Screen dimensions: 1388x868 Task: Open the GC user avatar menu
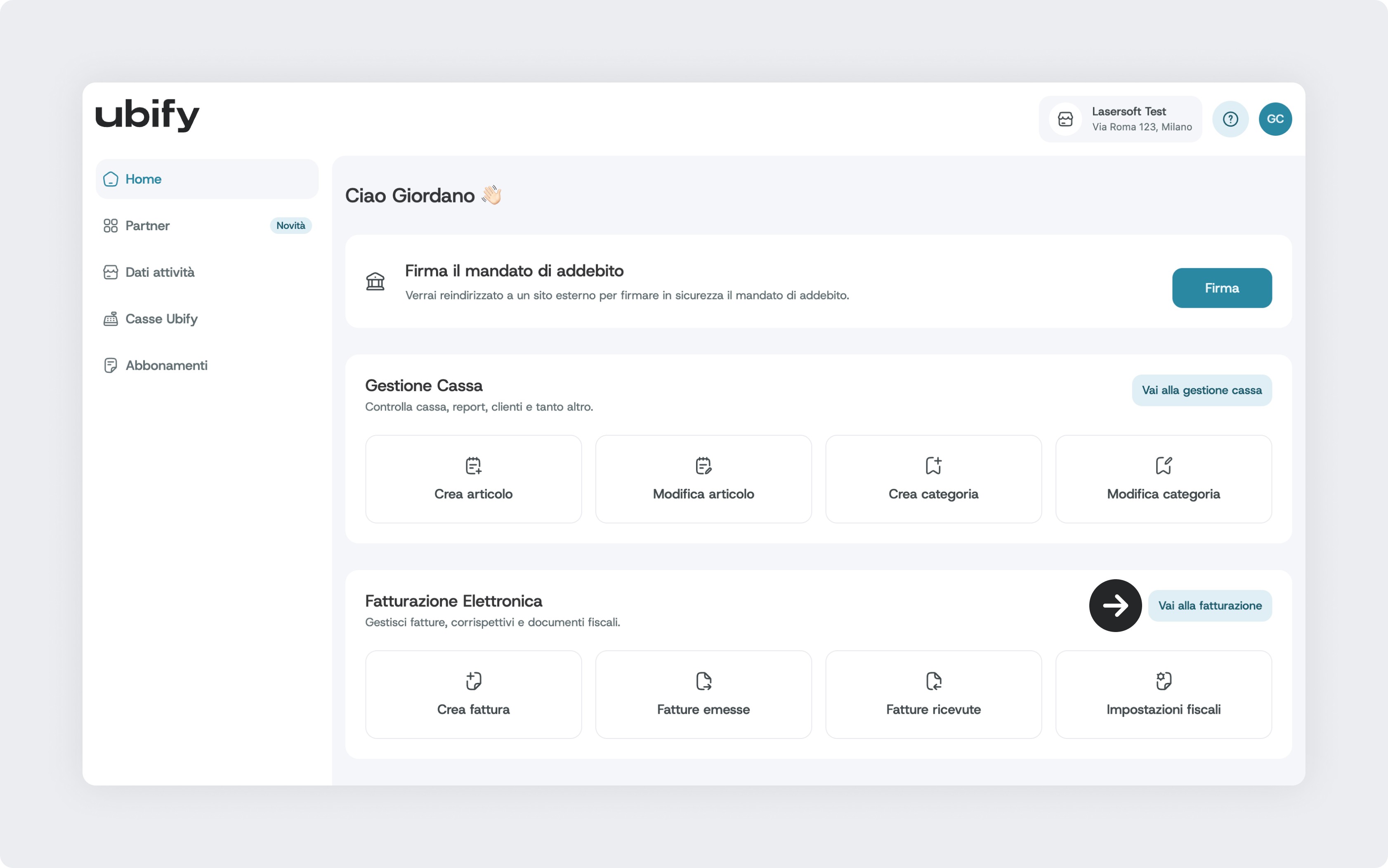click(x=1275, y=119)
